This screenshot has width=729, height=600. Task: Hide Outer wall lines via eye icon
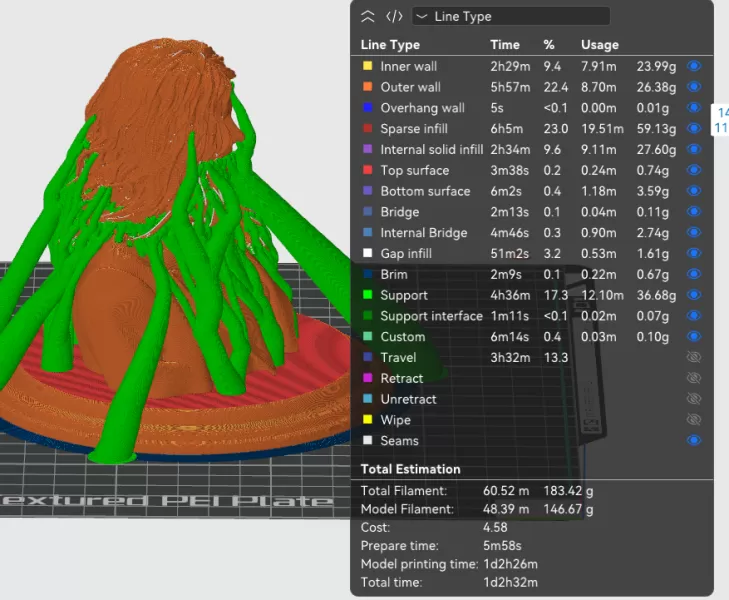tap(694, 87)
